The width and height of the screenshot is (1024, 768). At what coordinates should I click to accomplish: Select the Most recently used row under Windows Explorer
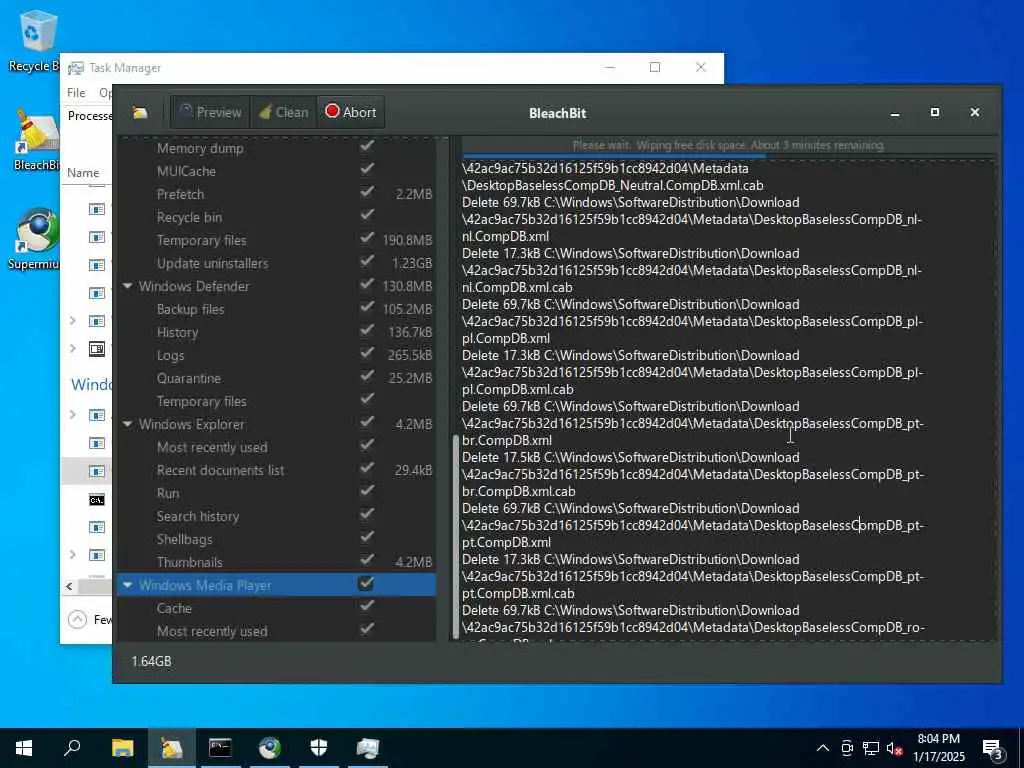pyautogui.click(x=276, y=447)
